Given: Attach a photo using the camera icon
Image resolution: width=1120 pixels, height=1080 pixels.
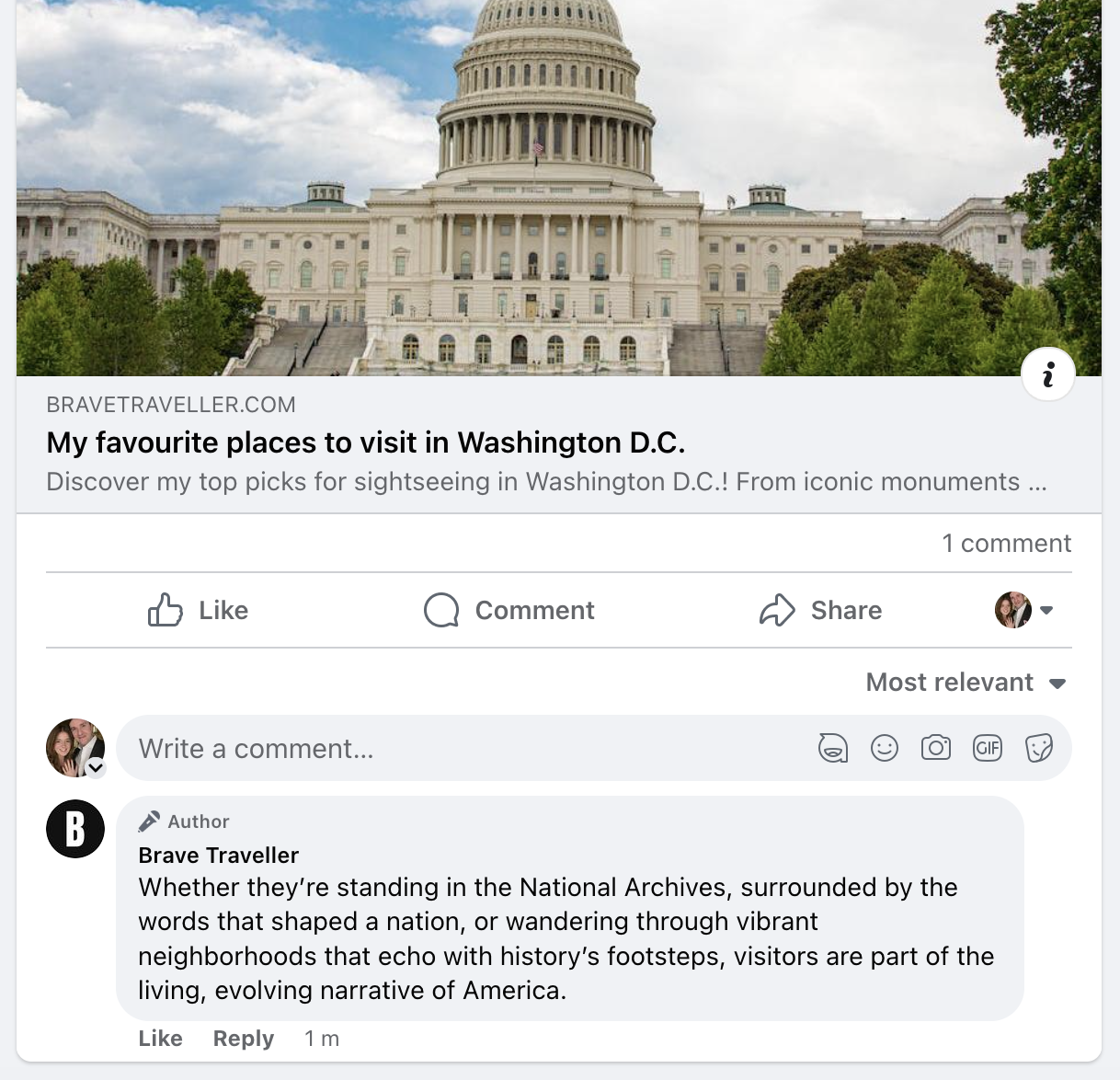Looking at the screenshot, I should (936, 748).
